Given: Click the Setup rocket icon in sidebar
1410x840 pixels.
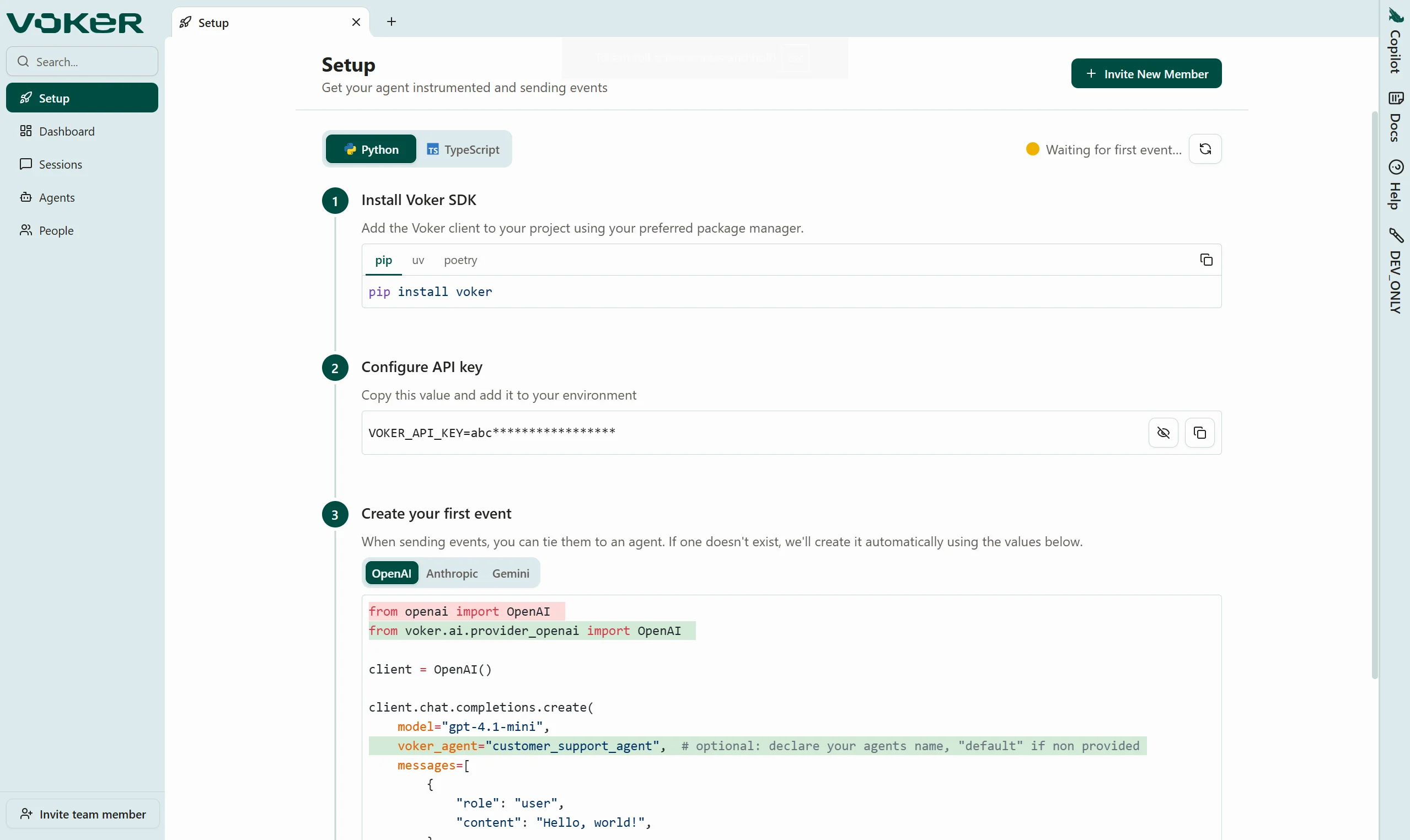Looking at the screenshot, I should [x=25, y=98].
